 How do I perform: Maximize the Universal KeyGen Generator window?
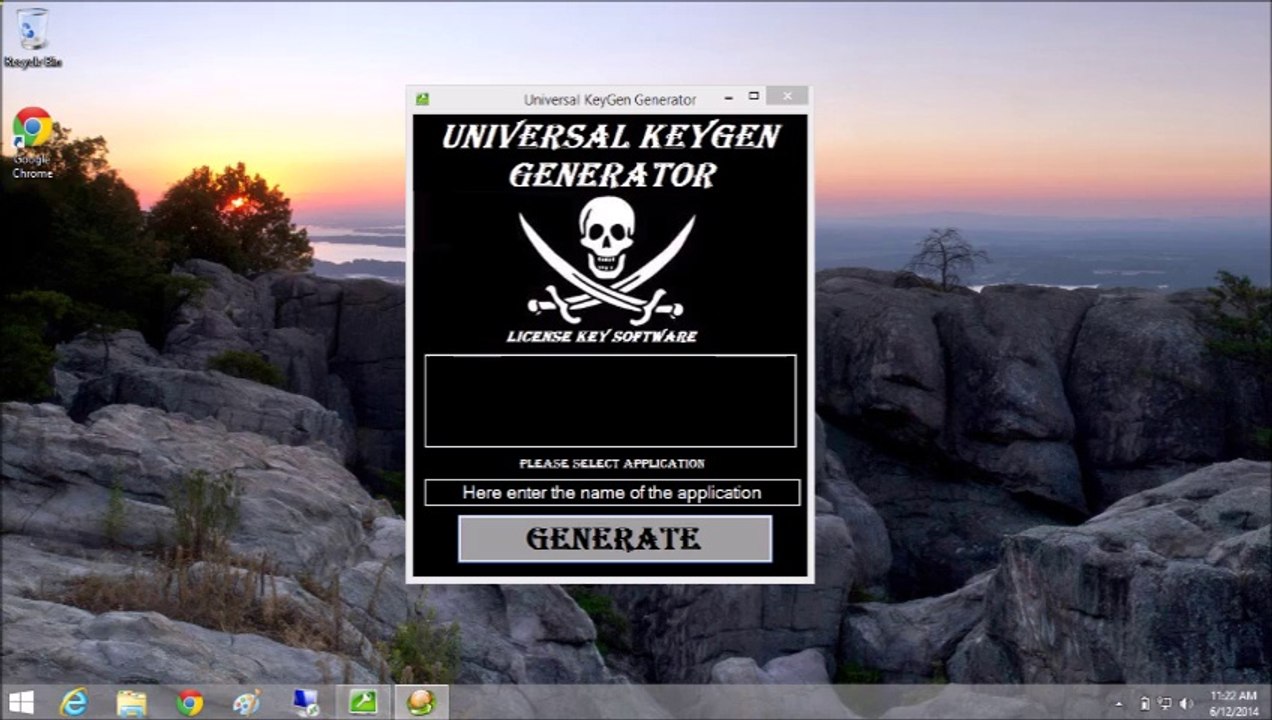(x=754, y=97)
